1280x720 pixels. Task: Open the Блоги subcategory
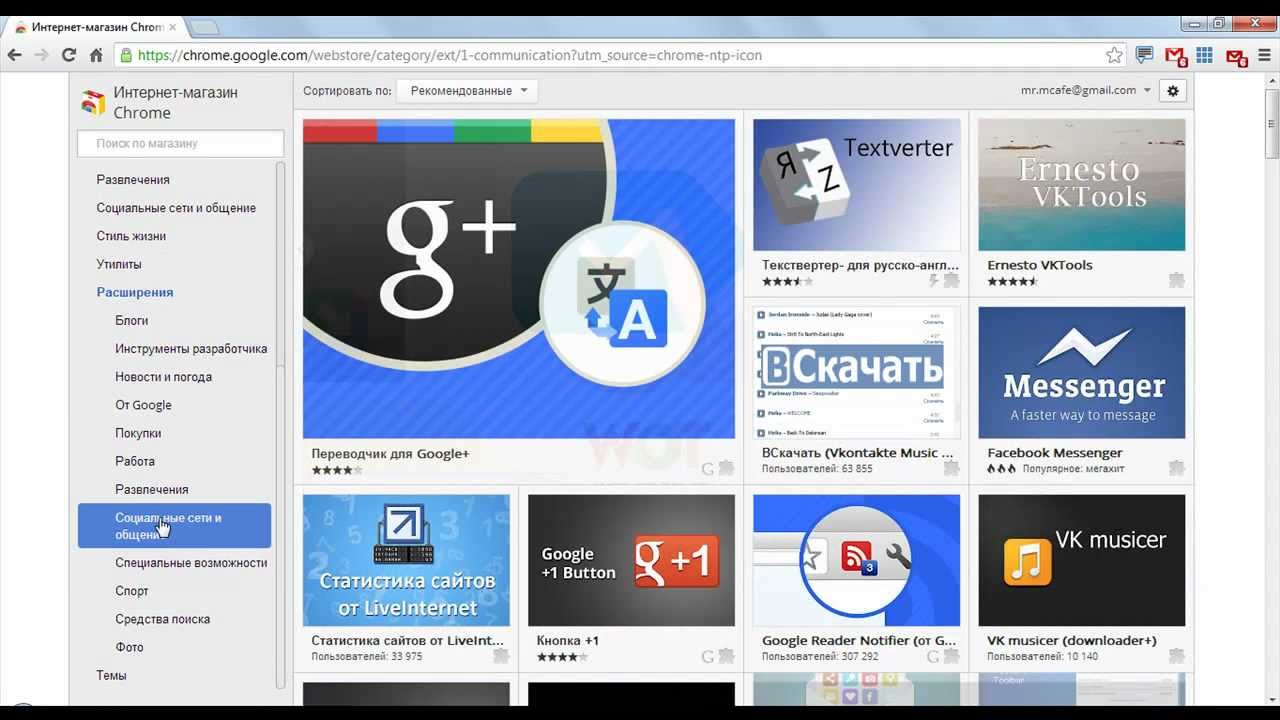coord(131,320)
